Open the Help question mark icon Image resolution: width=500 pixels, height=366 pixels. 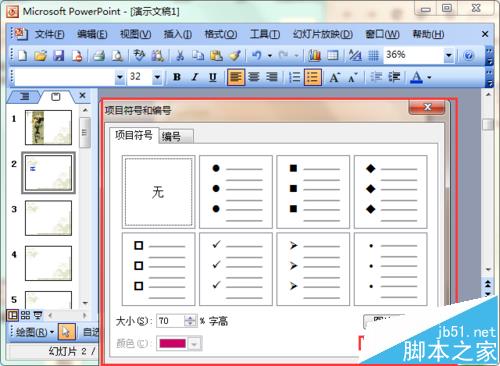coord(469,56)
